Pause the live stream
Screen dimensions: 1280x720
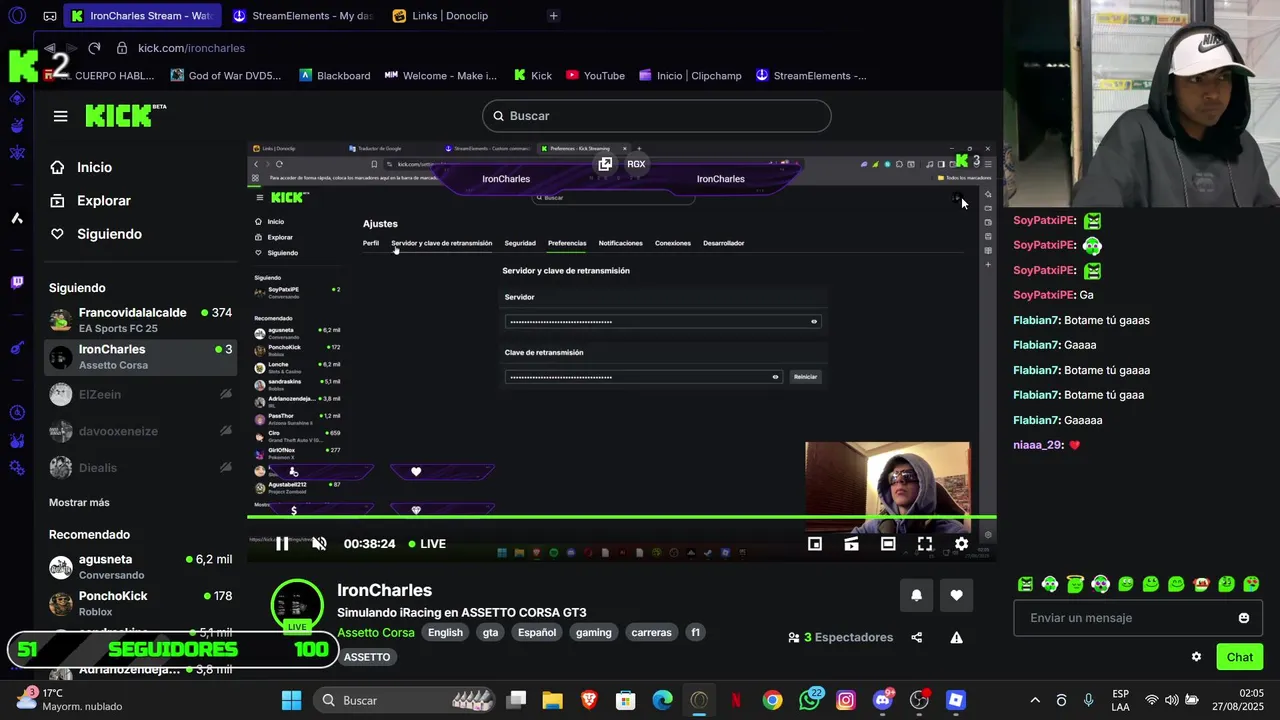282,544
